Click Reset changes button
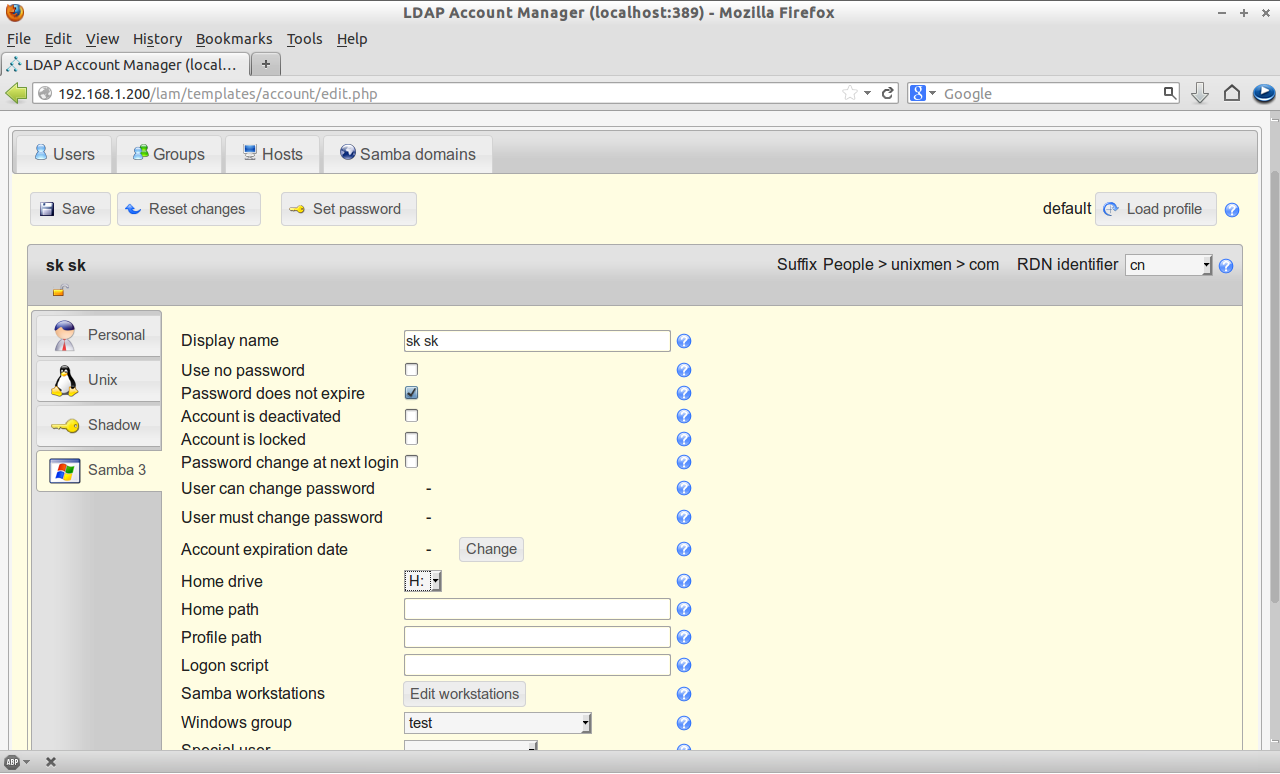The image size is (1280, 774). 189,209
